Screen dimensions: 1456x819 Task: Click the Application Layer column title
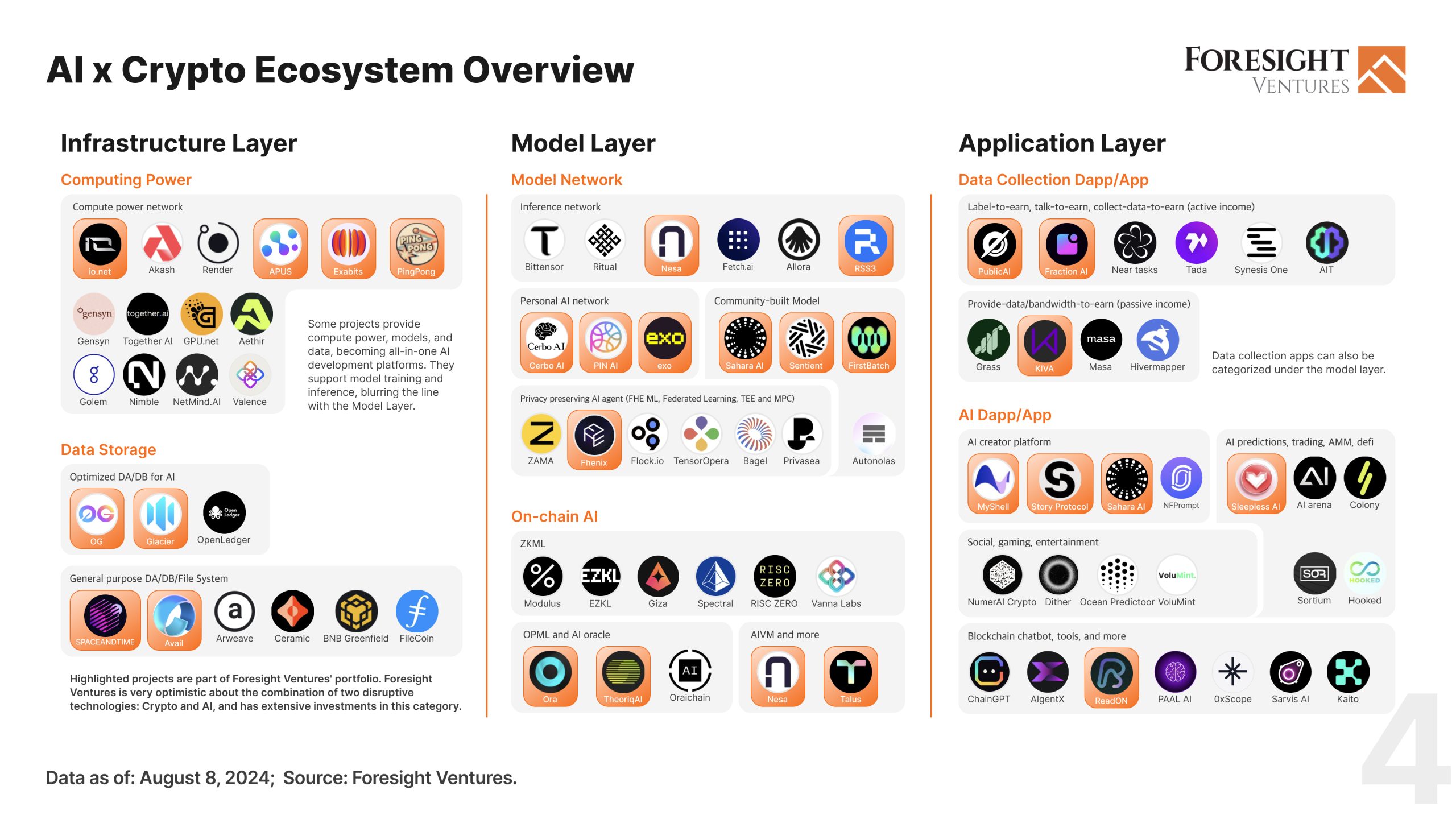(x=1062, y=143)
